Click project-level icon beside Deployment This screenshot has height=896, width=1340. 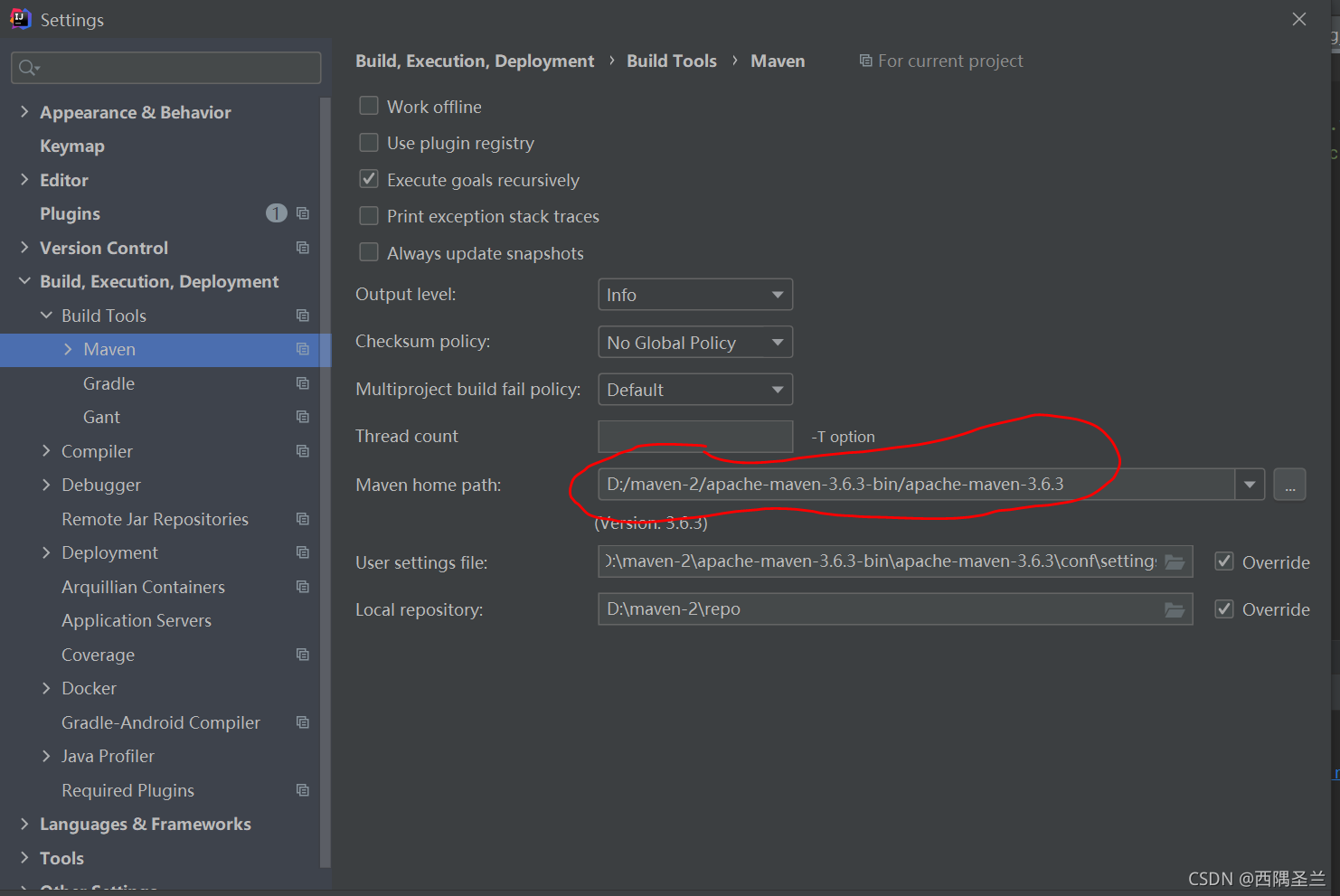(303, 552)
